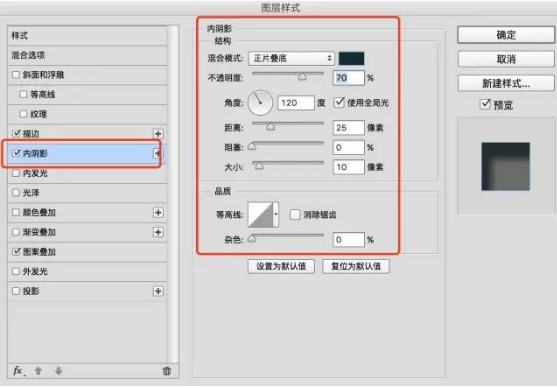Uncheck the 图案叠加 checkbox
The image size is (557, 388).
(16, 251)
